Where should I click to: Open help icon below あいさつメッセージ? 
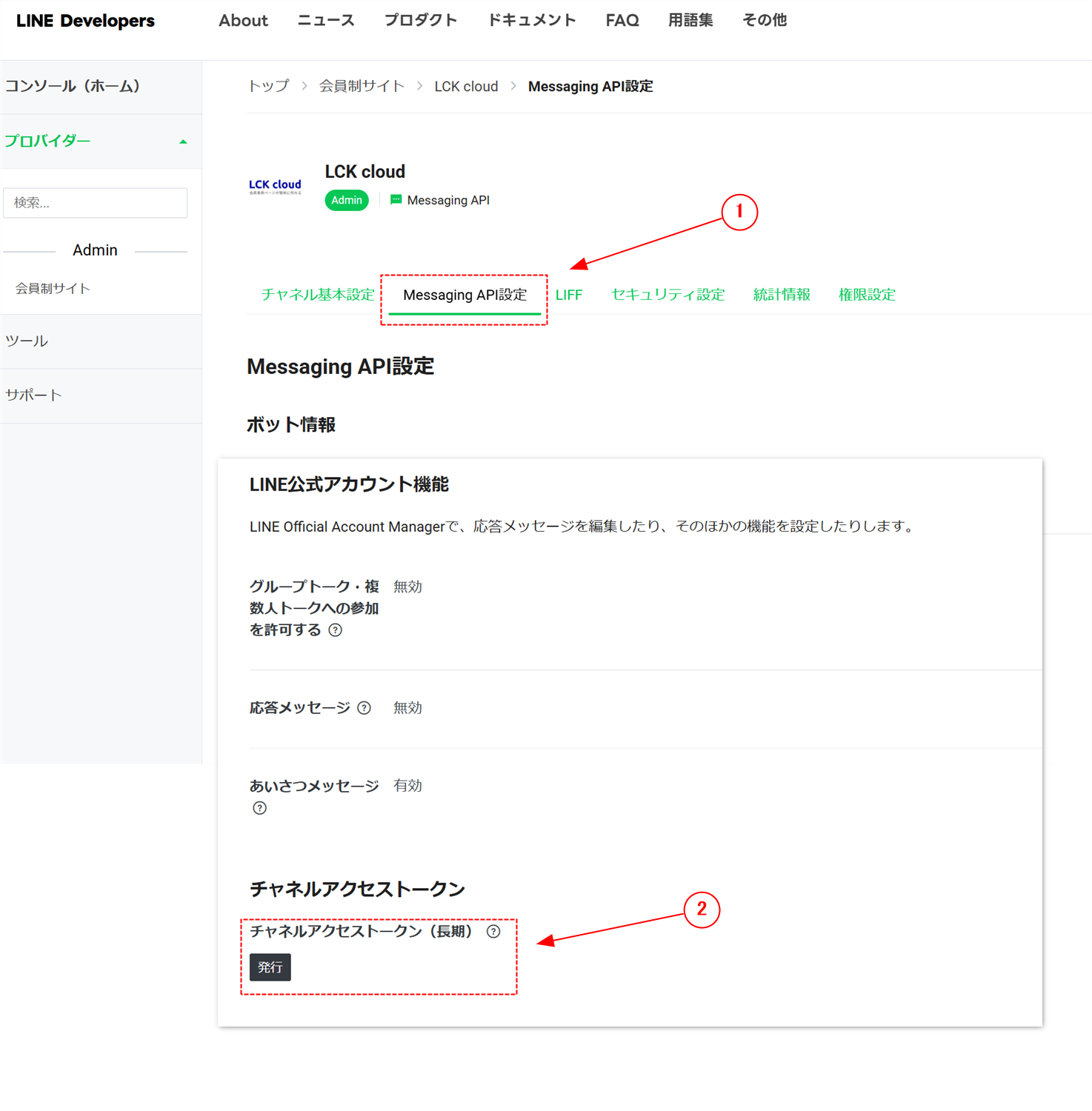[259, 808]
